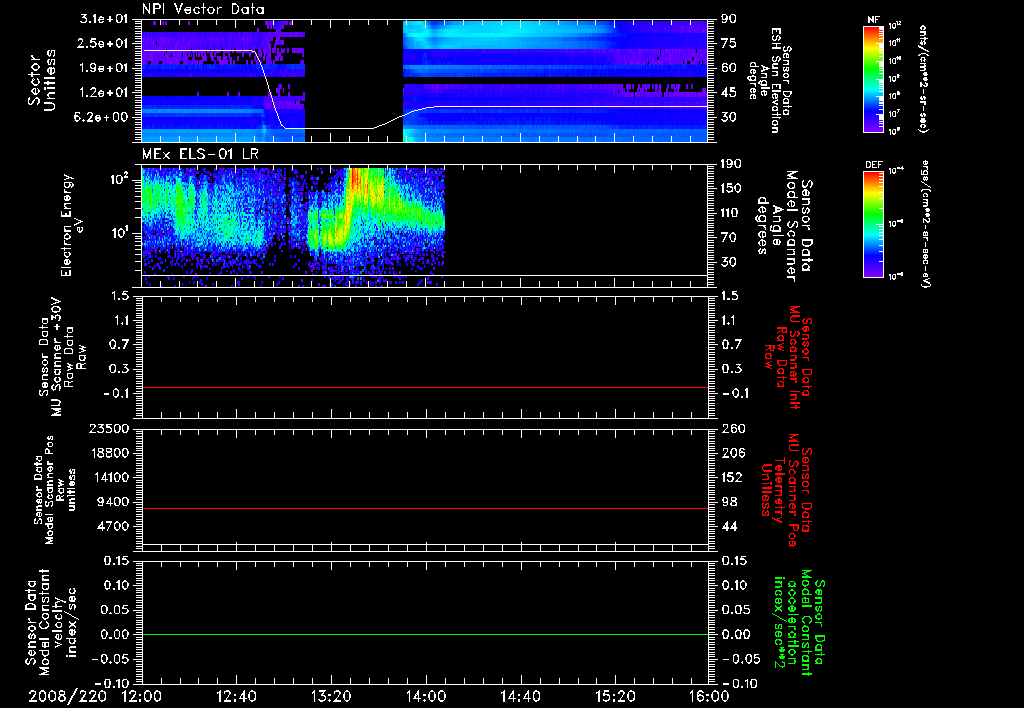1024x708 pixels.
Task: Click the 16:00 time axis label
Action: point(709,696)
